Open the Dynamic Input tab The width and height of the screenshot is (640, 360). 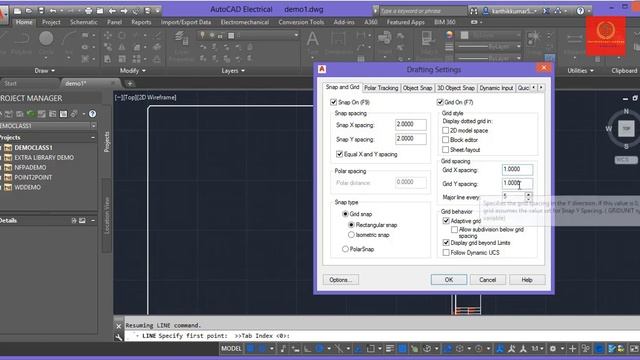point(496,88)
